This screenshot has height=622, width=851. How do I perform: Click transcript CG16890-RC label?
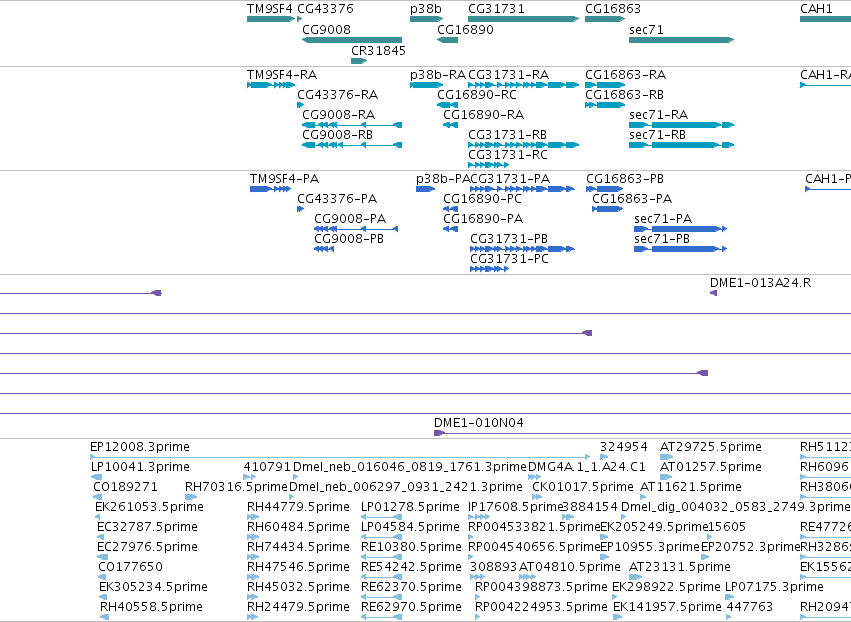pyautogui.click(x=477, y=94)
